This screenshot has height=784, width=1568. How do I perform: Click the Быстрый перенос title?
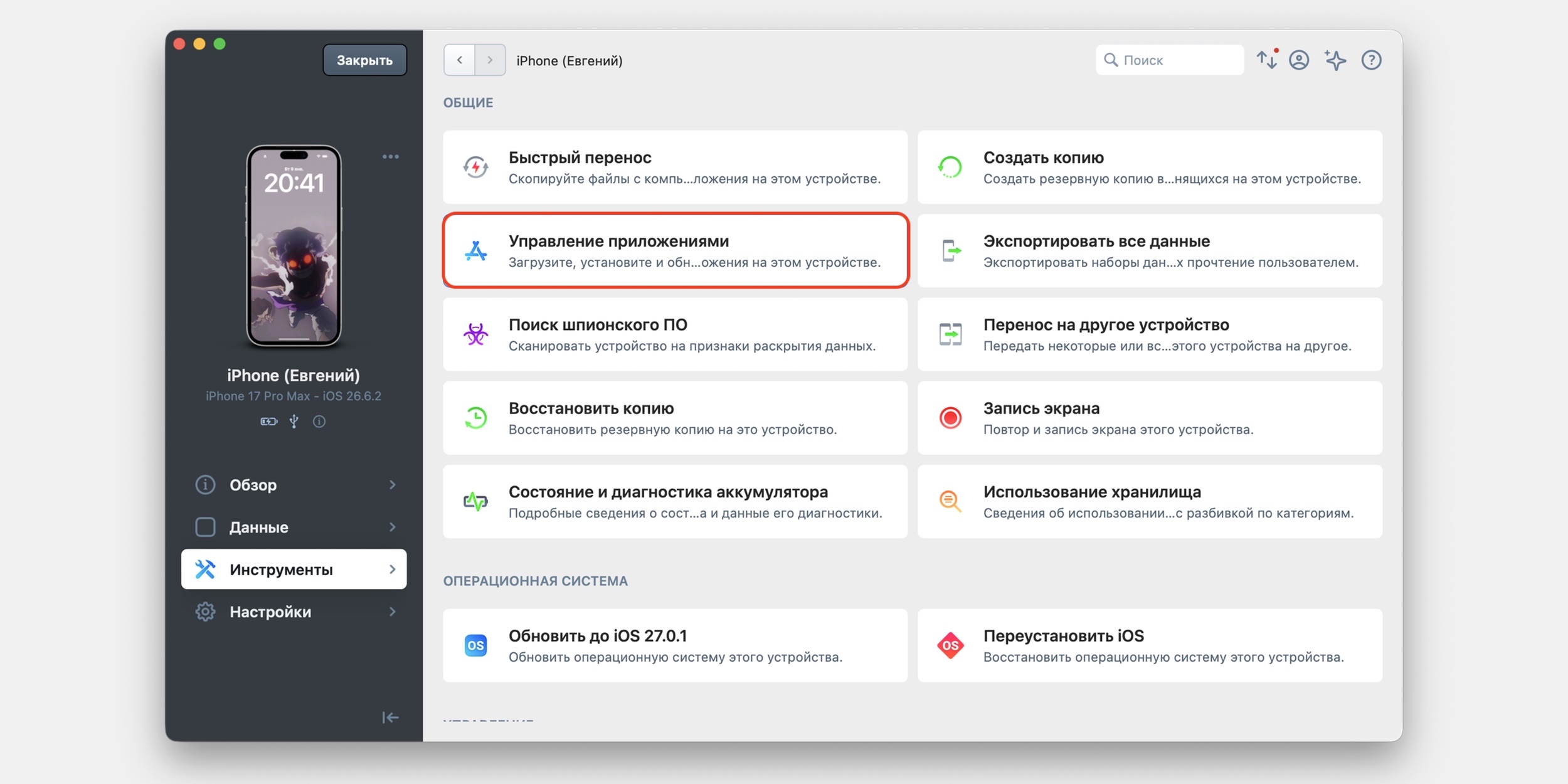(580, 157)
